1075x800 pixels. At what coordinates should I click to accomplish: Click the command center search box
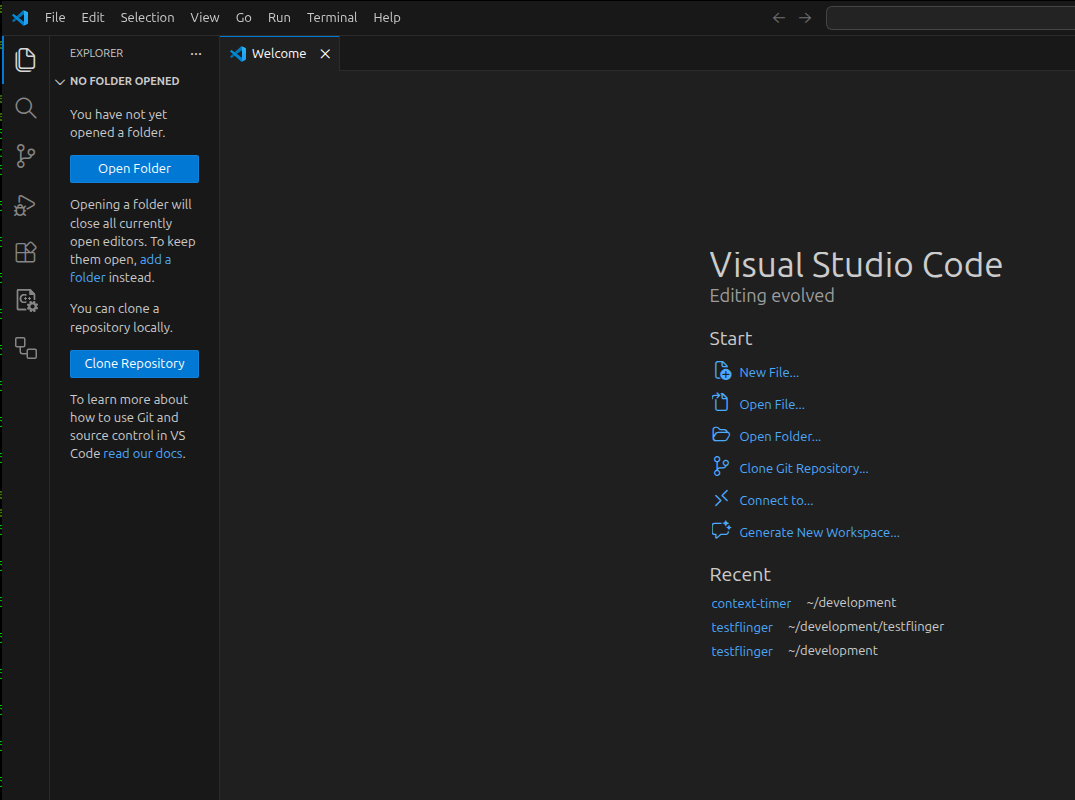tap(950, 18)
